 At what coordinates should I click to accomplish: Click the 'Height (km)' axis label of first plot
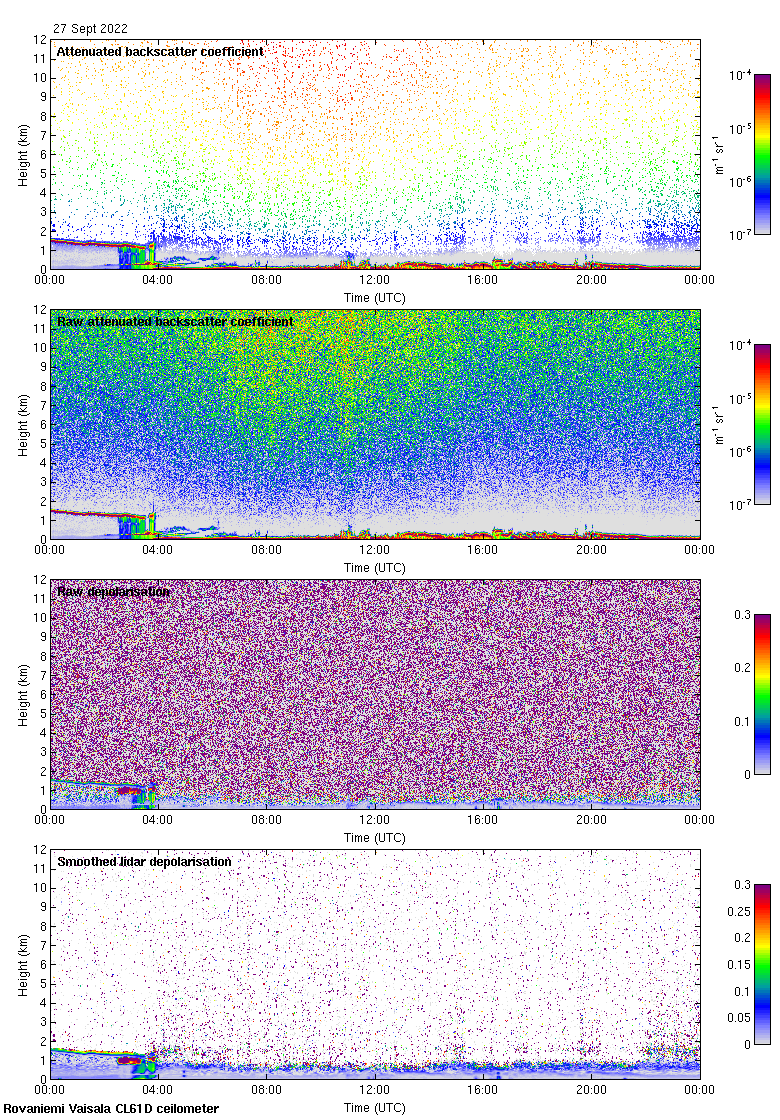pos(24,155)
